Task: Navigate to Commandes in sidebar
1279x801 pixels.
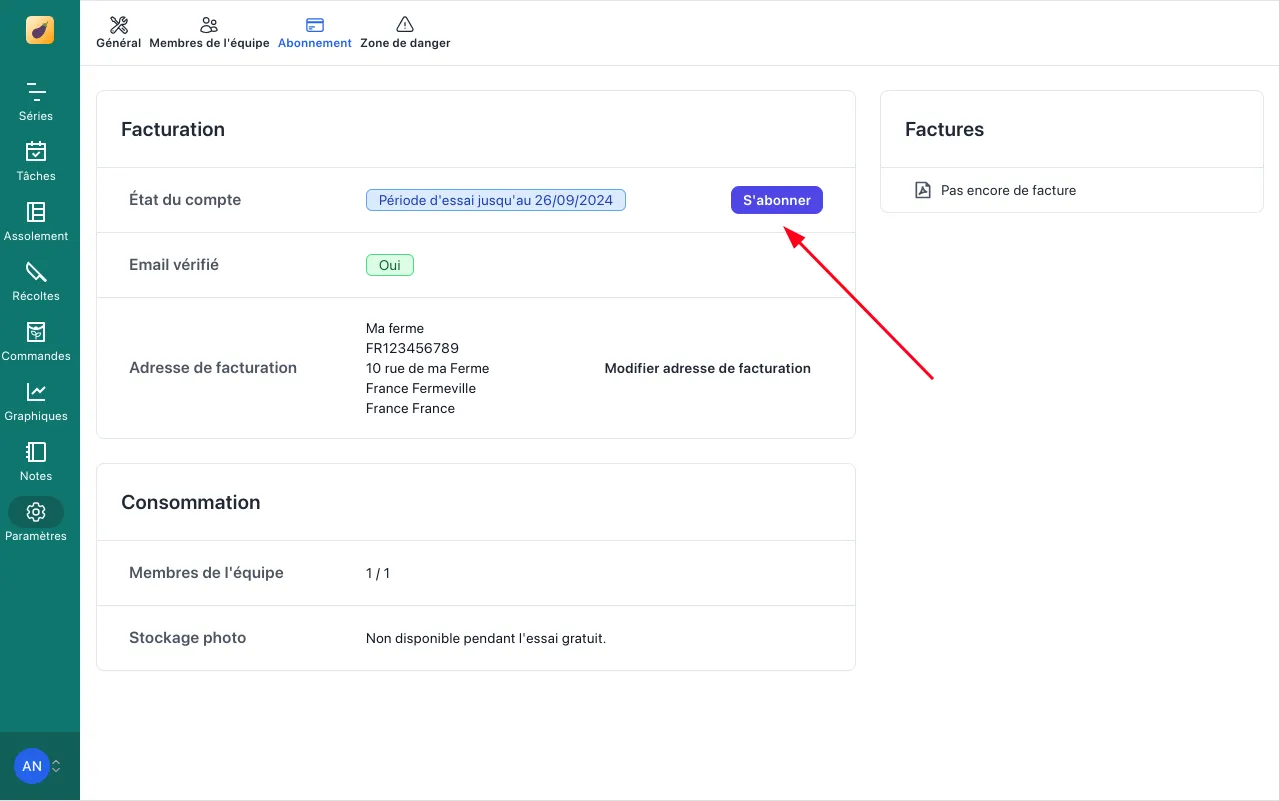Action: click(36, 332)
